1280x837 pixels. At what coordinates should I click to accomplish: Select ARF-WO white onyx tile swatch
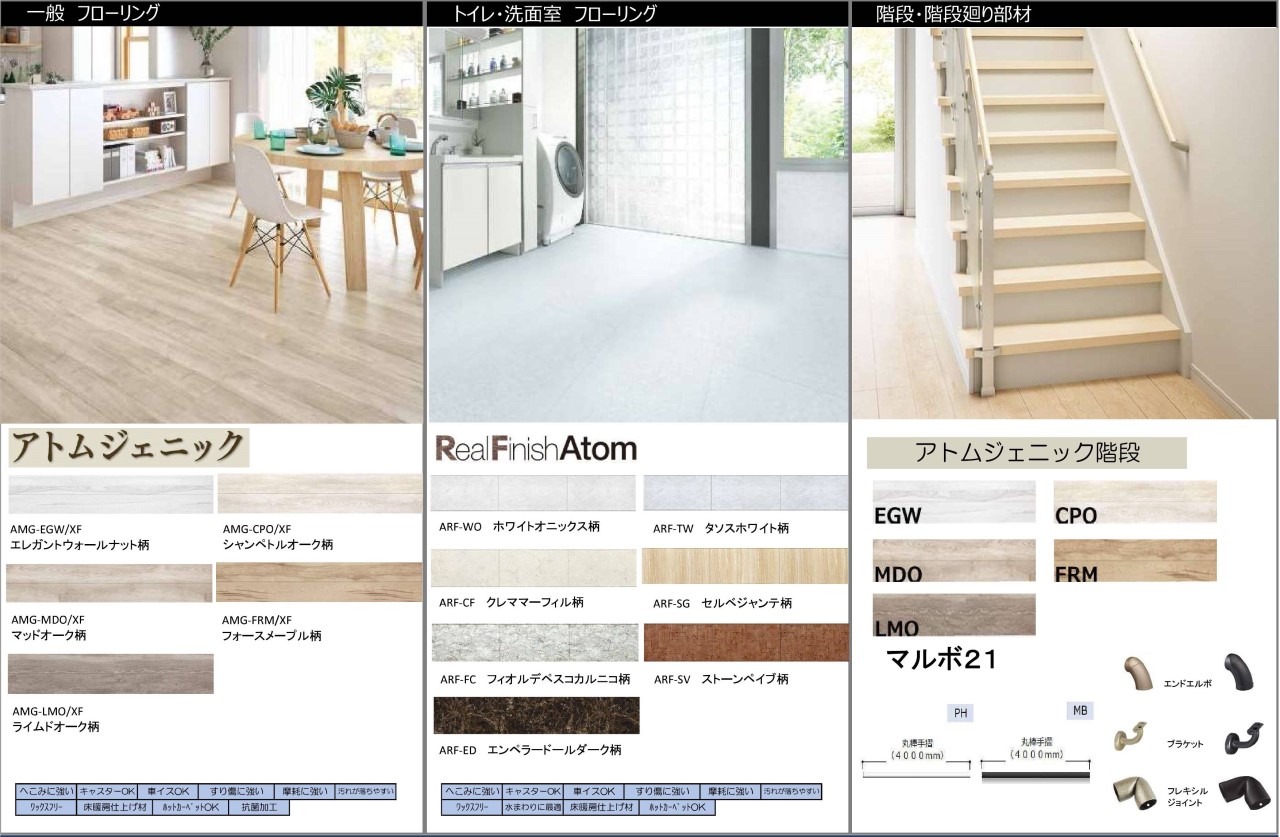tap(533, 493)
